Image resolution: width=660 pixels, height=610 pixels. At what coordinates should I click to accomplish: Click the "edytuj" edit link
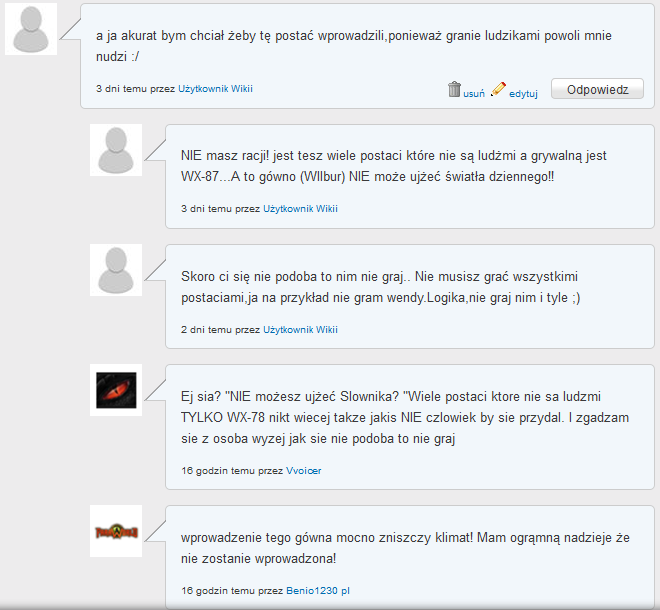[523, 93]
